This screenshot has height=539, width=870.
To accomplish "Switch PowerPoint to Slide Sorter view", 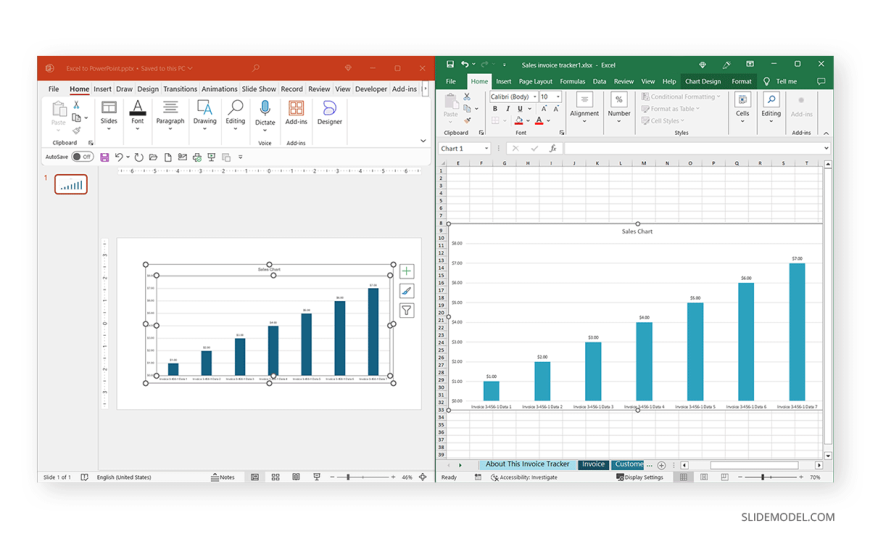I will pos(275,477).
